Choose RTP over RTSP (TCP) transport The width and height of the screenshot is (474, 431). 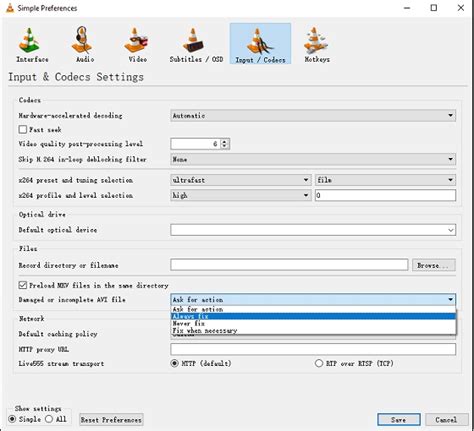coord(319,363)
